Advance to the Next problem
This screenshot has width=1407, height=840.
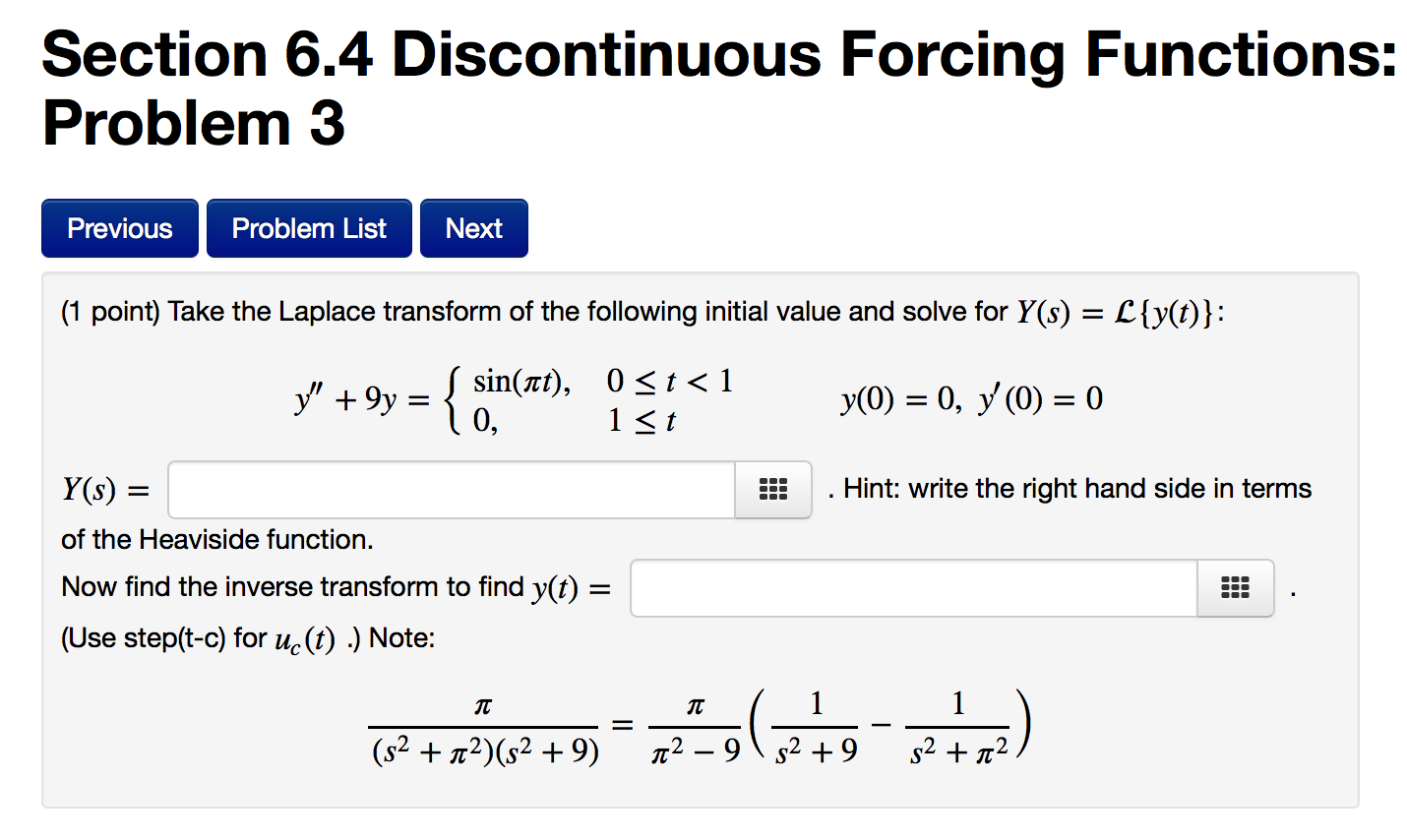(x=473, y=227)
